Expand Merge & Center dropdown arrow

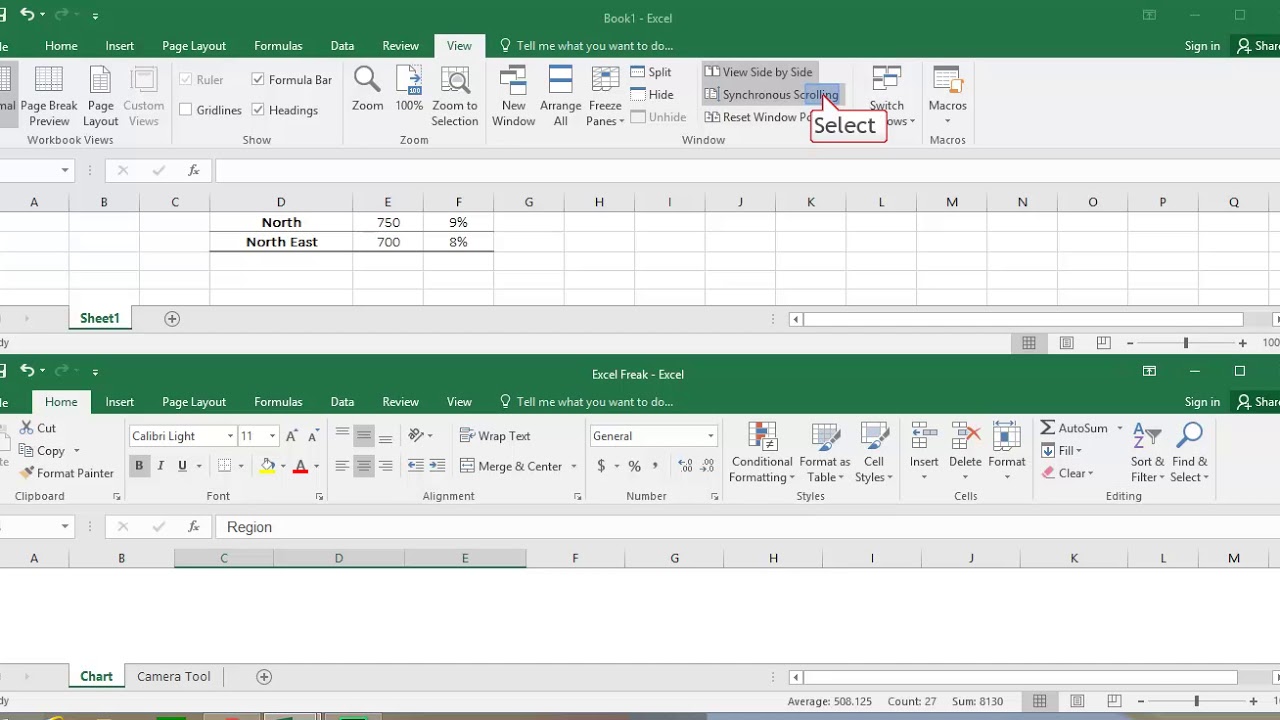(x=573, y=466)
